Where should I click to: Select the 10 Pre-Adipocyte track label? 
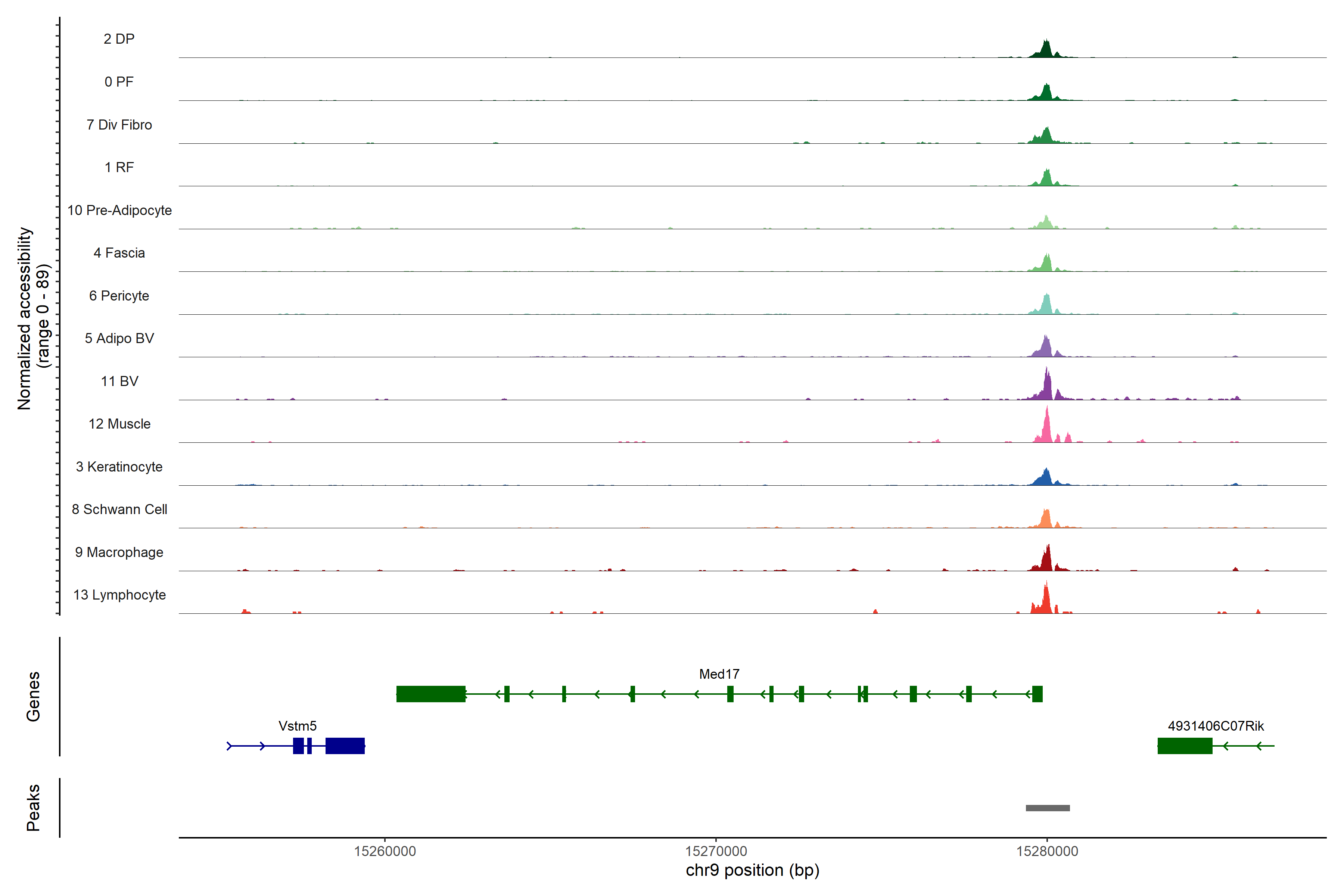click(119, 210)
